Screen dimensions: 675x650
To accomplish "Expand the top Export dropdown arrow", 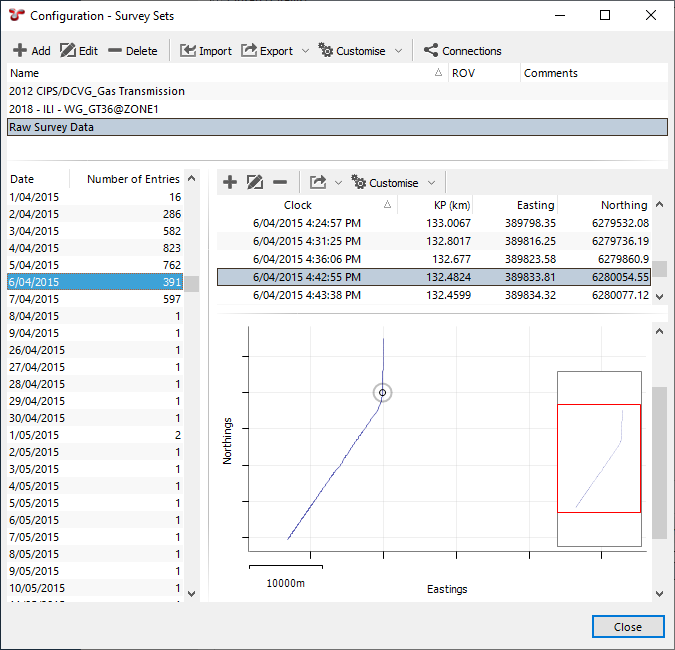I will pyautogui.click(x=305, y=51).
